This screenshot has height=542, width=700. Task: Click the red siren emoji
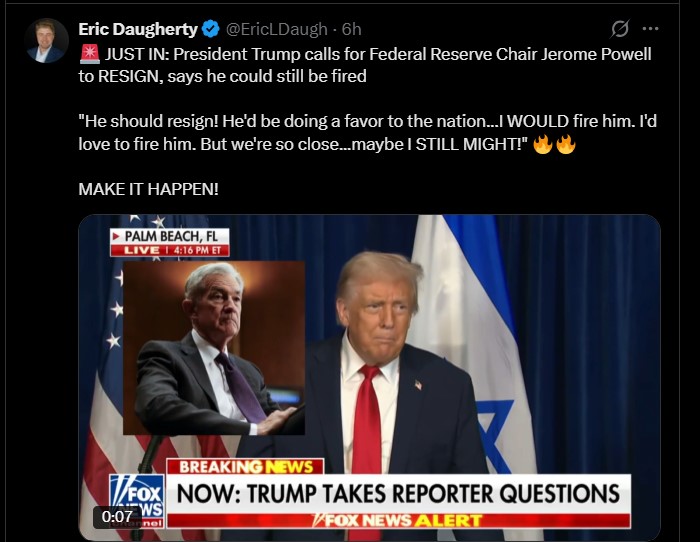click(x=90, y=54)
